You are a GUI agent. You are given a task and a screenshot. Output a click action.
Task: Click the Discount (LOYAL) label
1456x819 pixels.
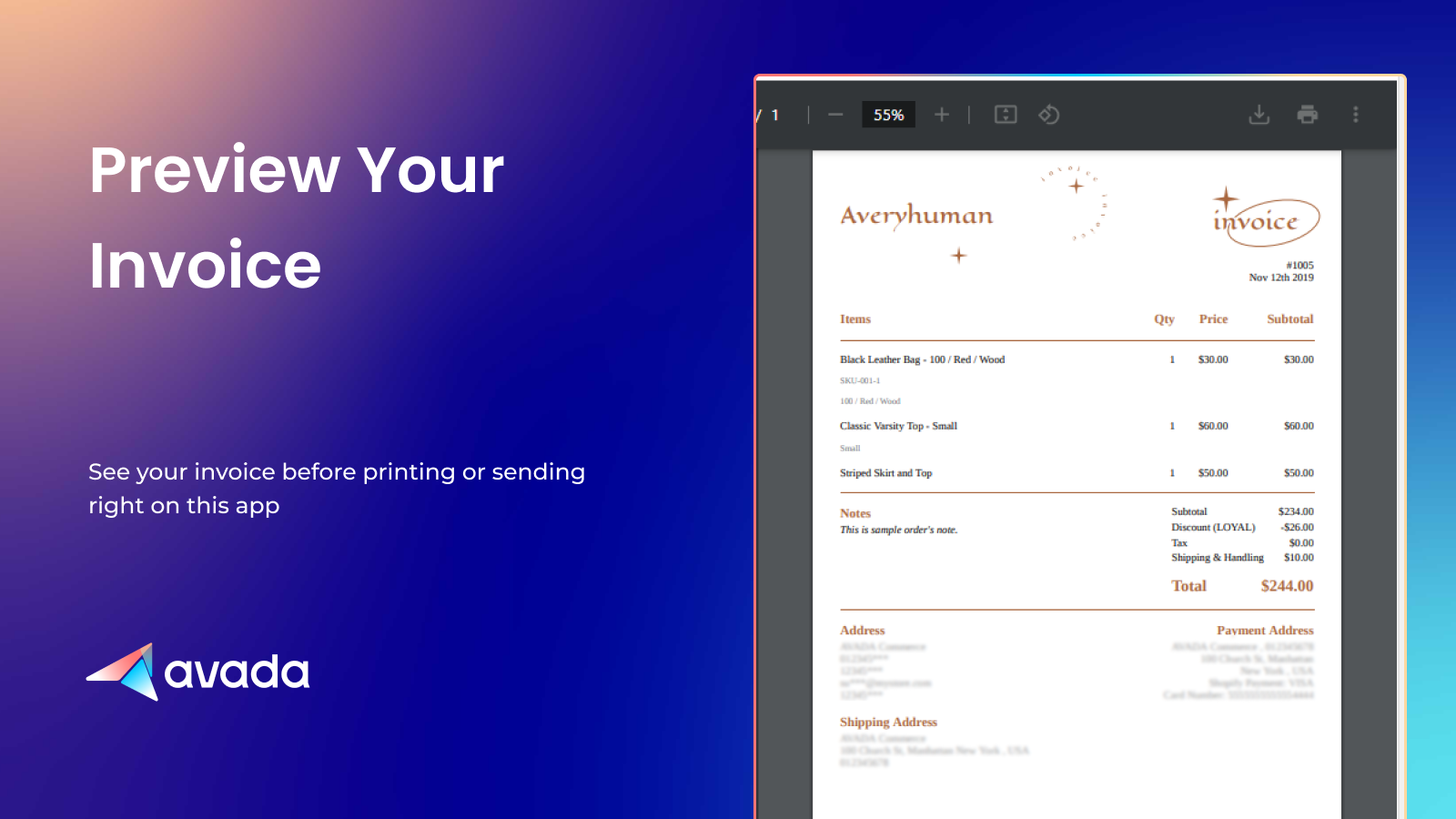1213,527
